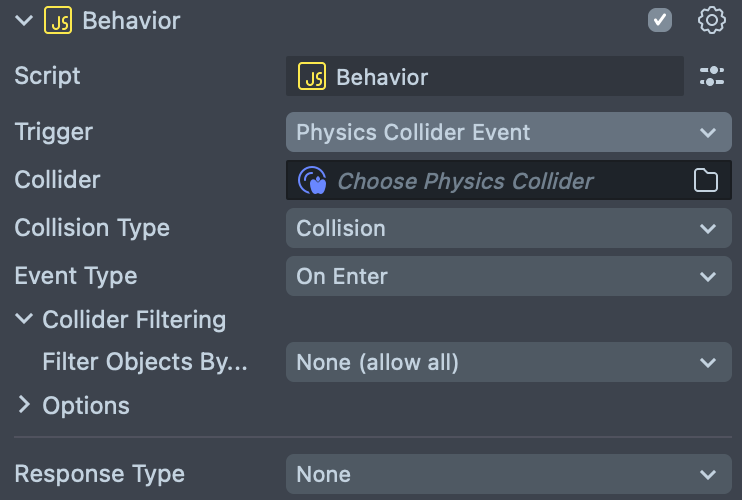The image size is (742, 500).
Task: Open the script properties sliders icon
Action: click(x=711, y=76)
